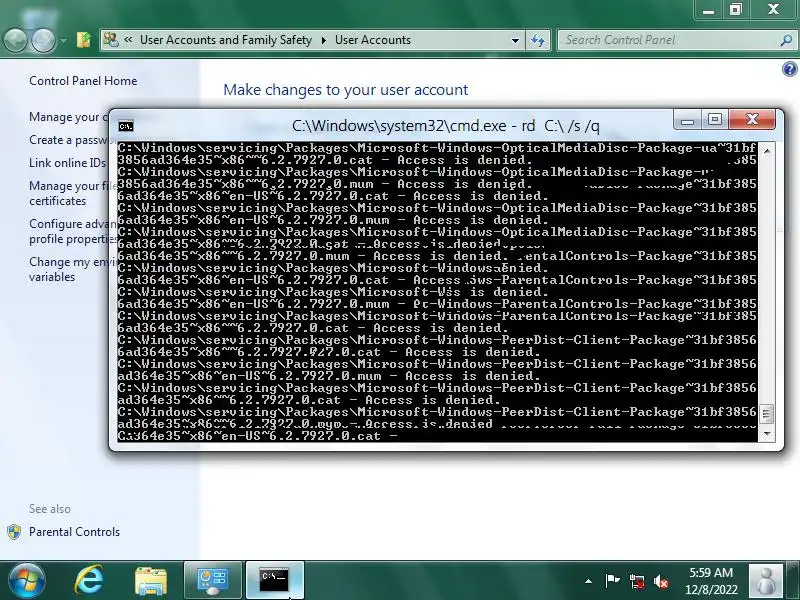
Task: Maximize the cmd.exe window
Action: coord(715,119)
